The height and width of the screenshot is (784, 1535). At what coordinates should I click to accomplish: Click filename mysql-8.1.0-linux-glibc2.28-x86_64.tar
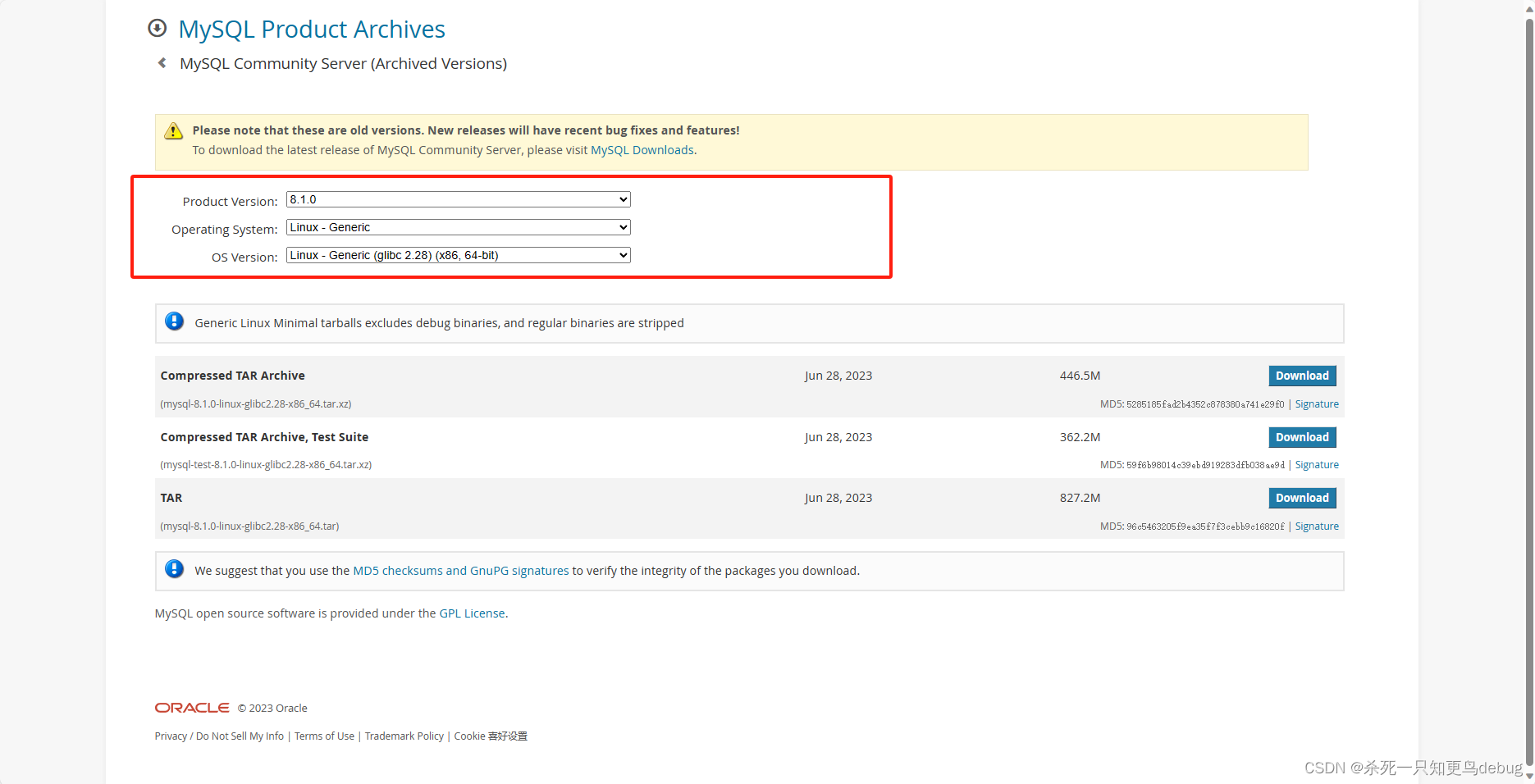[249, 526]
